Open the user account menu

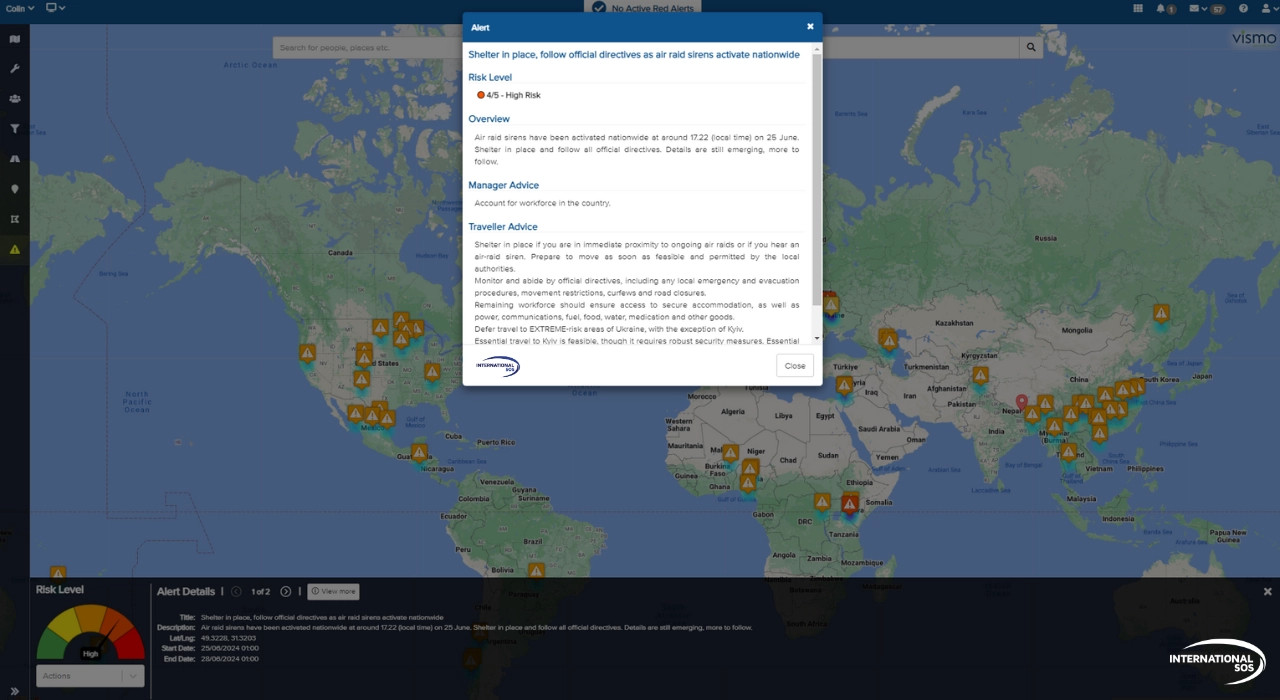point(1268,8)
